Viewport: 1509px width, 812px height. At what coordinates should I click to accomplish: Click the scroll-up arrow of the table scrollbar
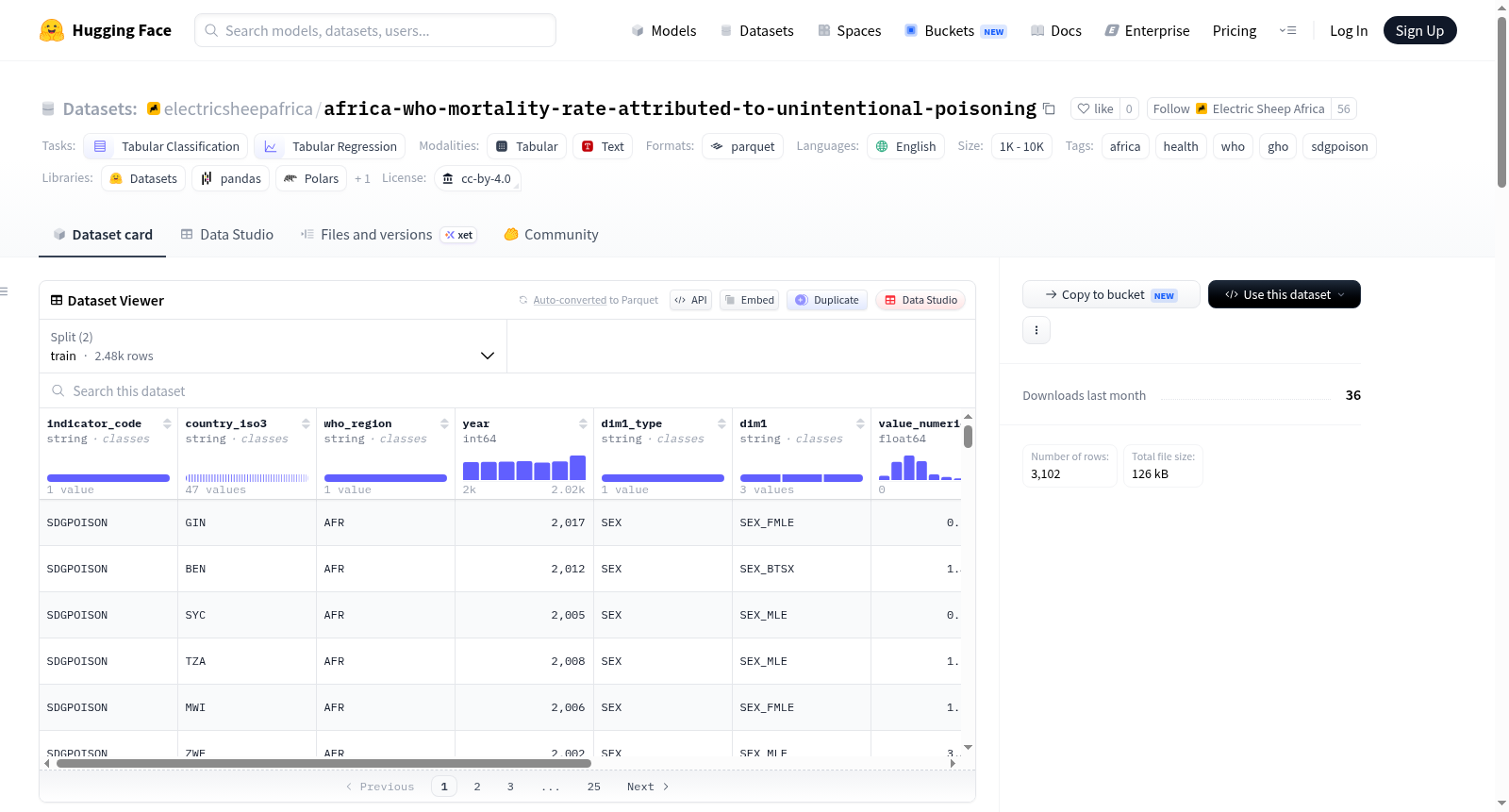pyautogui.click(x=968, y=416)
